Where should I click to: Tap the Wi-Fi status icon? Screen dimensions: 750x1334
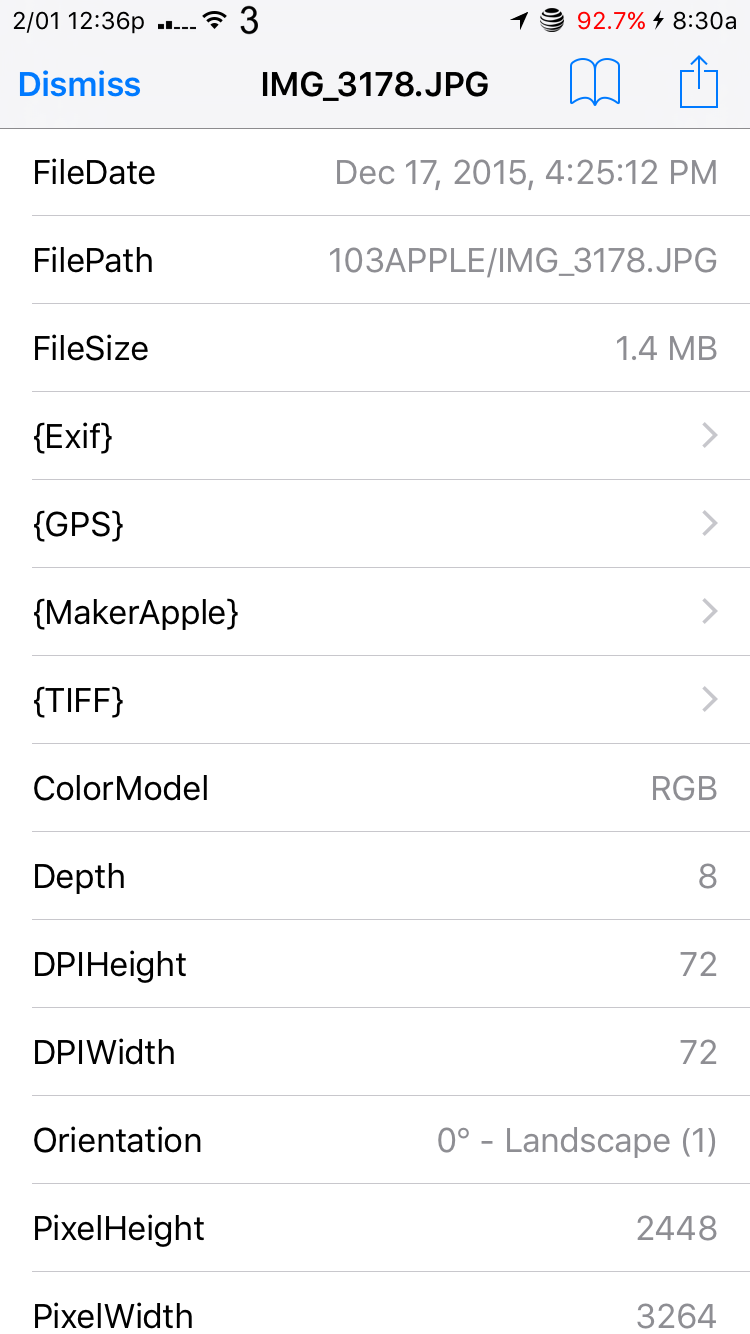coord(214,21)
